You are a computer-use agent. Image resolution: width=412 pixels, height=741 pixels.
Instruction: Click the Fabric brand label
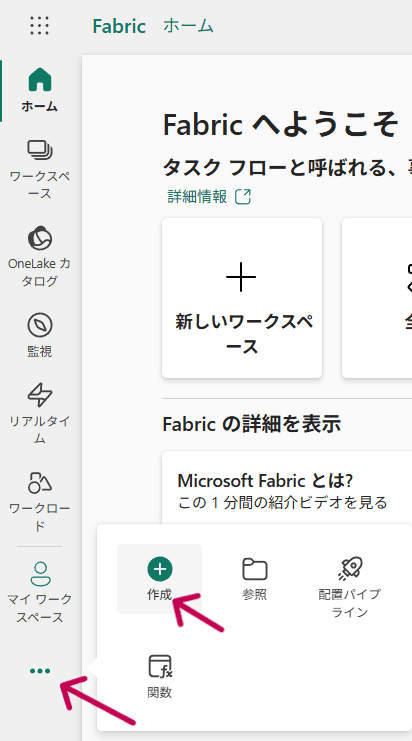[119, 26]
